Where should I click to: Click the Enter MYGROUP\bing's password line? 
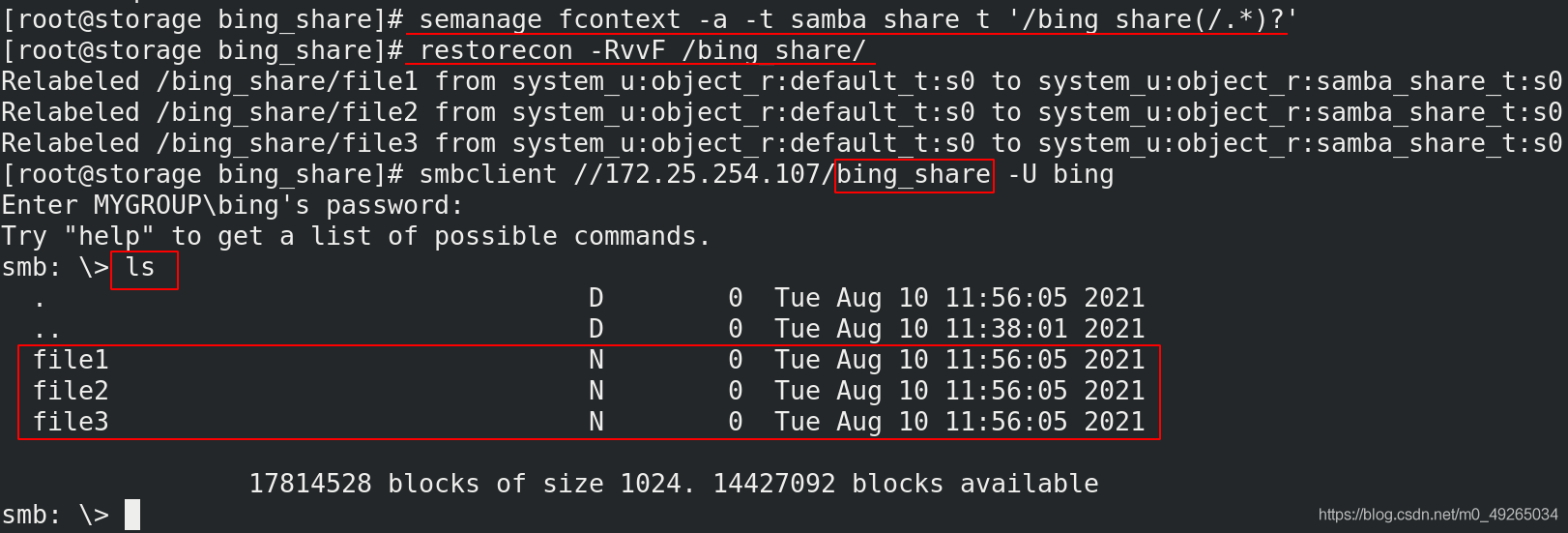pos(233,205)
